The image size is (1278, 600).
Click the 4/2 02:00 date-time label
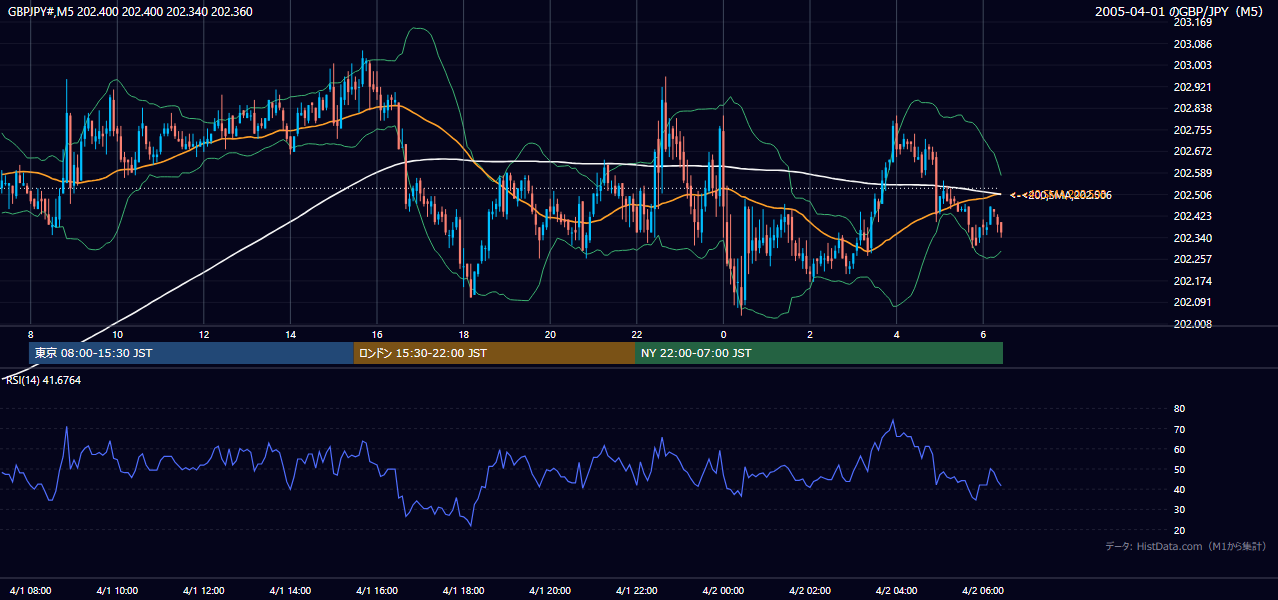[x=810, y=590]
